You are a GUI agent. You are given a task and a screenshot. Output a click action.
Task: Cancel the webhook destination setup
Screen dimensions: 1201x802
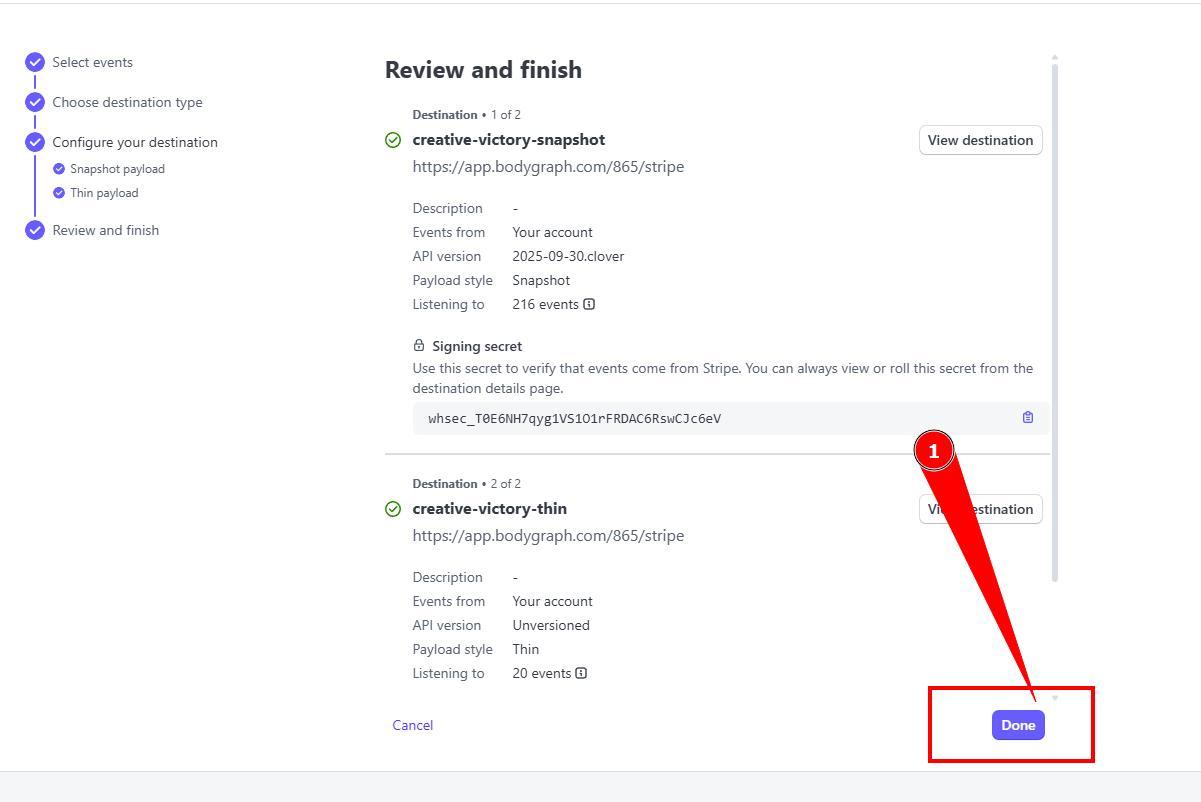(x=412, y=725)
